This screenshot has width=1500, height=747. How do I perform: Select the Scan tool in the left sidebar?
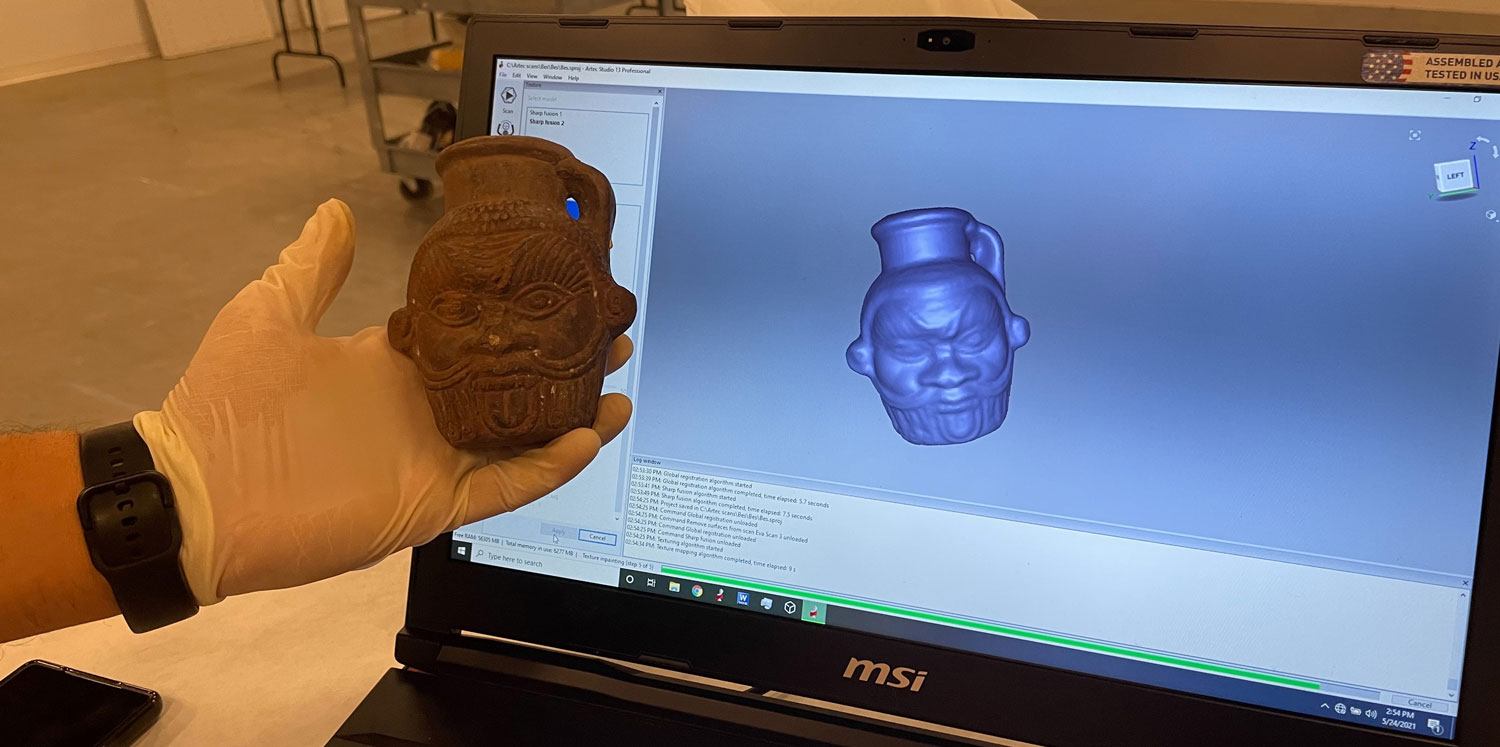pyautogui.click(x=509, y=96)
